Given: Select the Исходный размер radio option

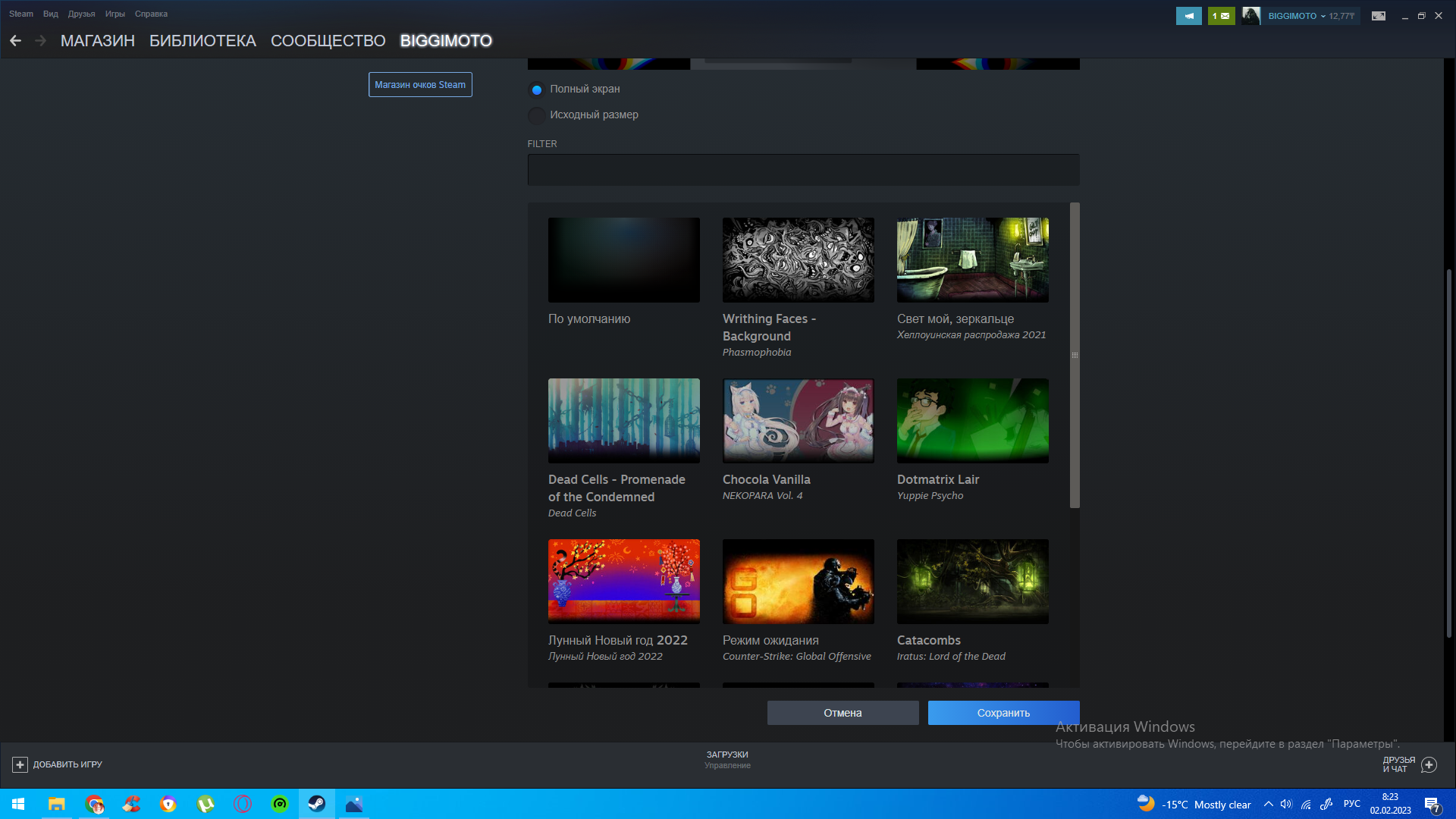Looking at the screenshot, I should pyautogui.click(x=537, y=115).
